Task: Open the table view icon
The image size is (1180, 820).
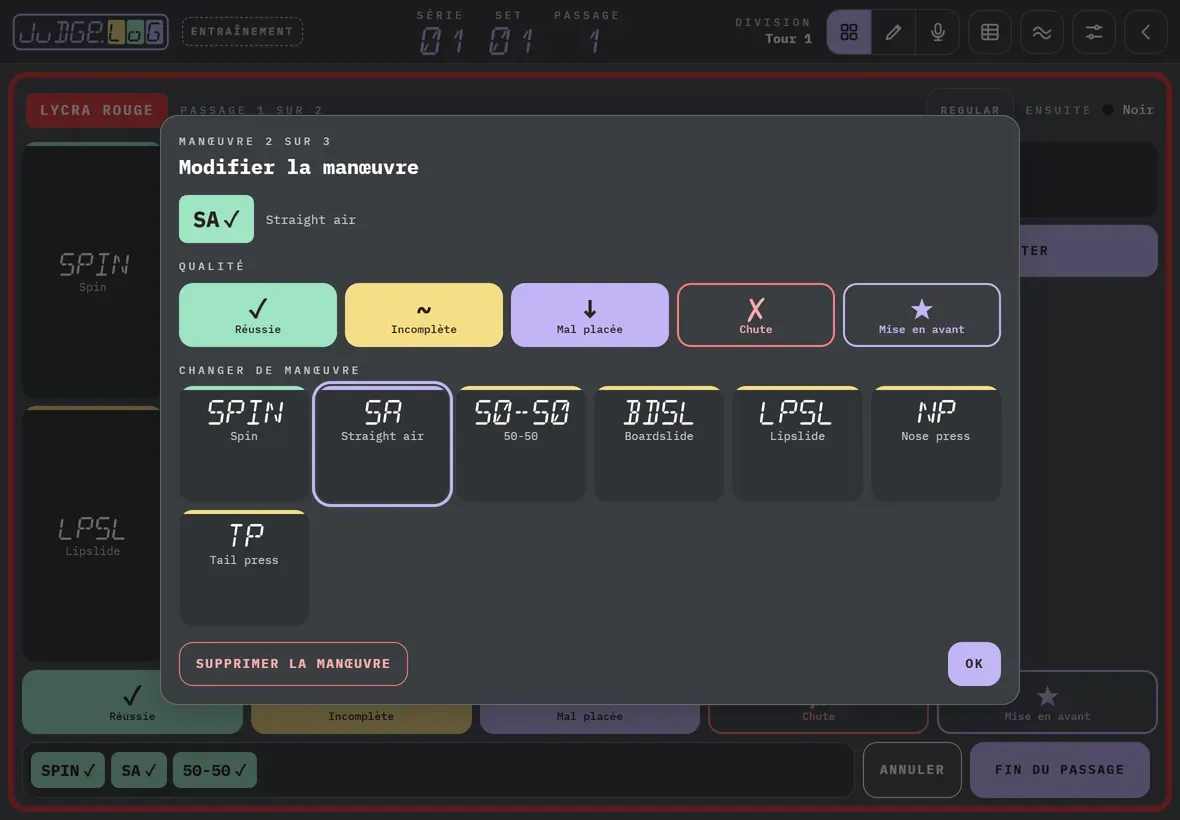Action: click(990, 32)
